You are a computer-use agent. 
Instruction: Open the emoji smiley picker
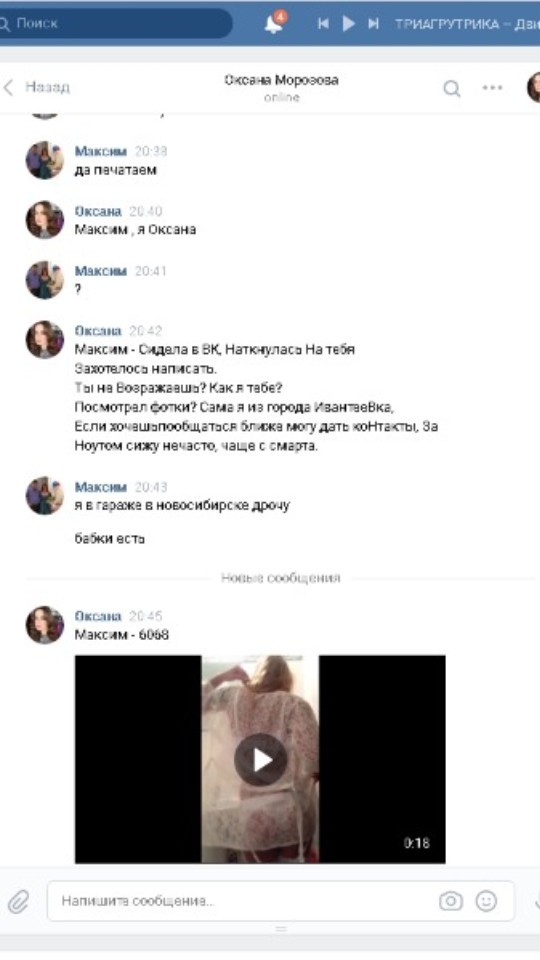[487, 901]
